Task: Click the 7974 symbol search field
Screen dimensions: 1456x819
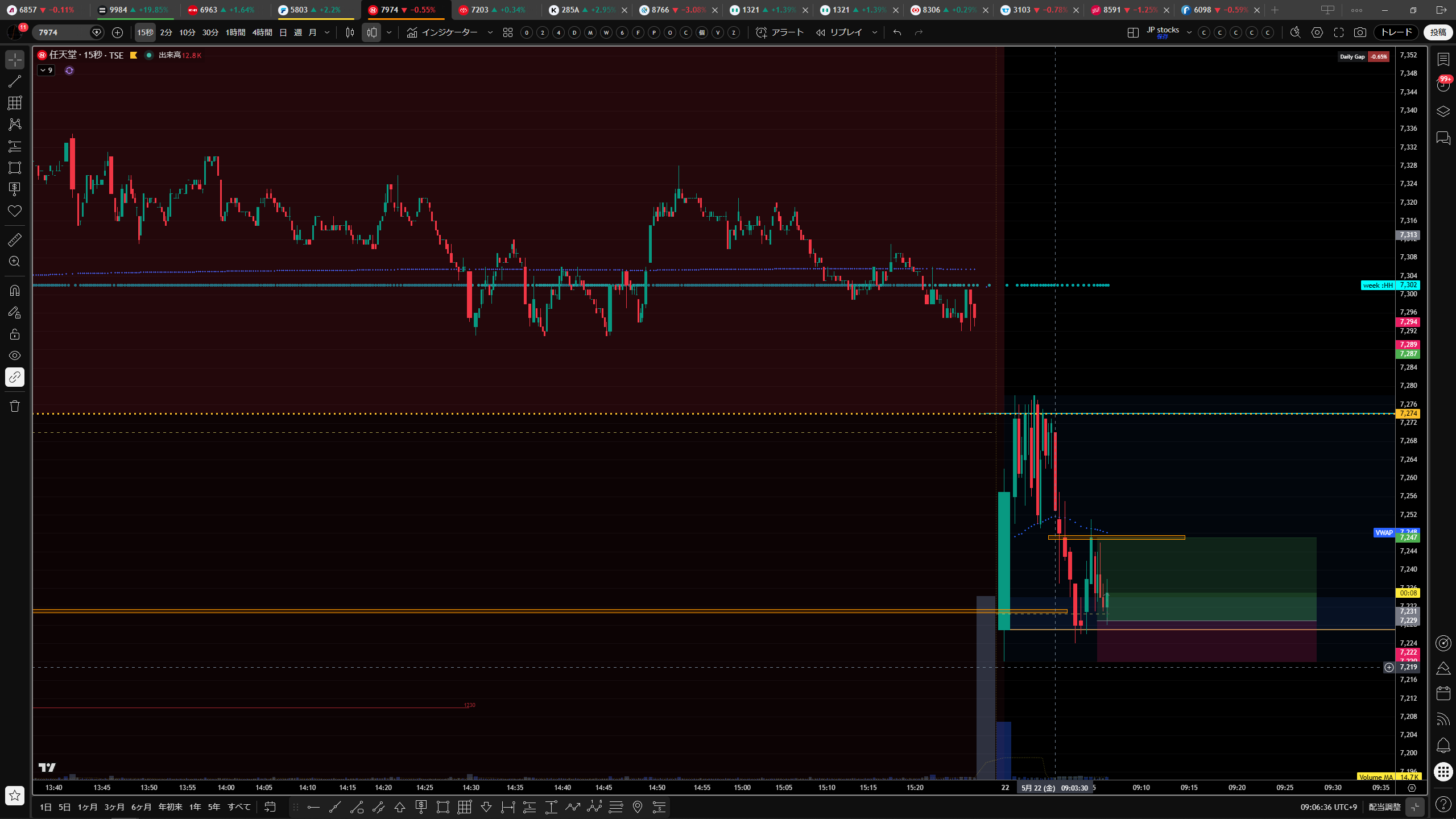Action: (63, 32)
